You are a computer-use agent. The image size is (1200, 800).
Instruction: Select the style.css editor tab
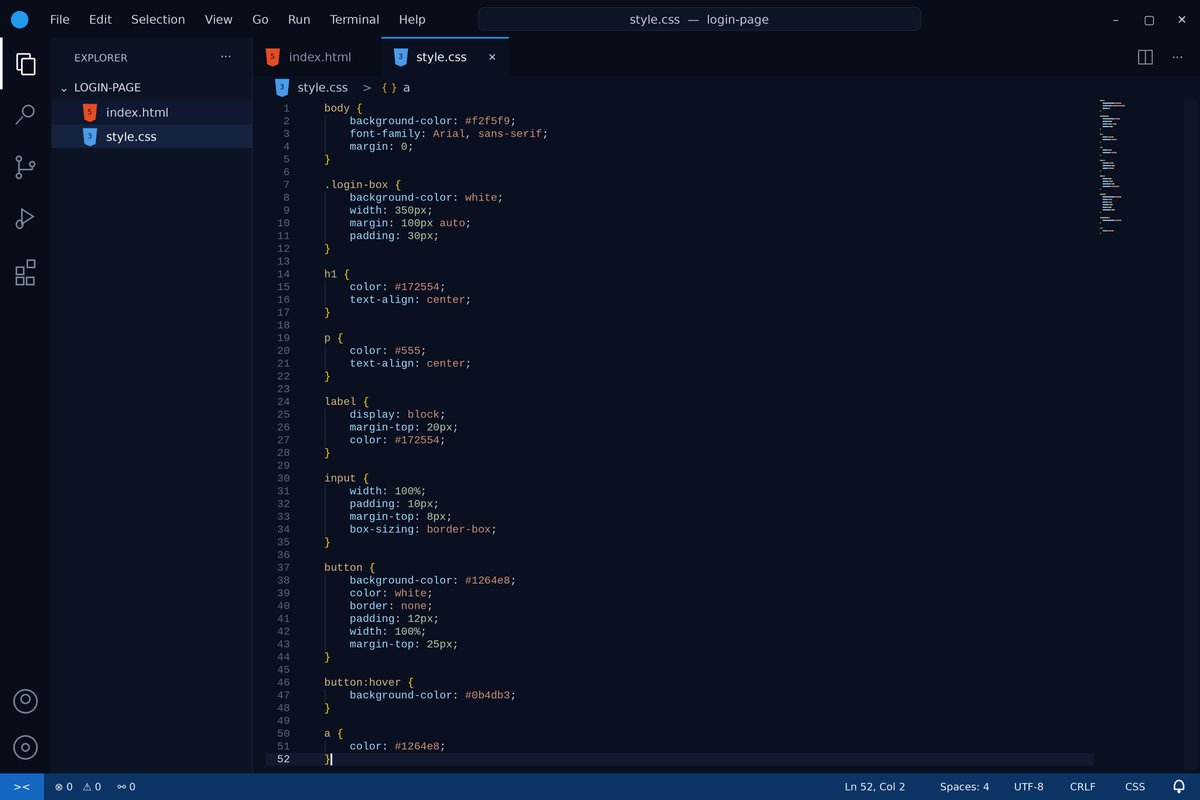click(x=445, y=57)
